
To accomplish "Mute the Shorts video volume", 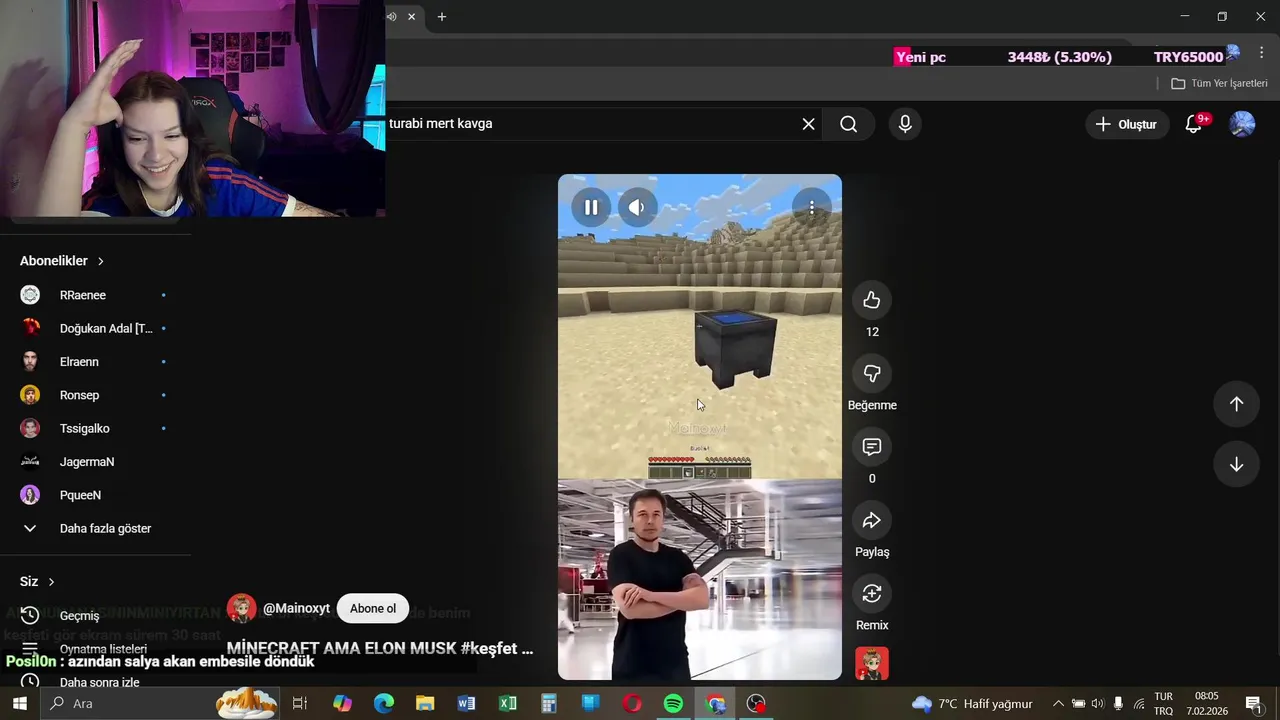I will pyautogui.click(x=637, y=207).
